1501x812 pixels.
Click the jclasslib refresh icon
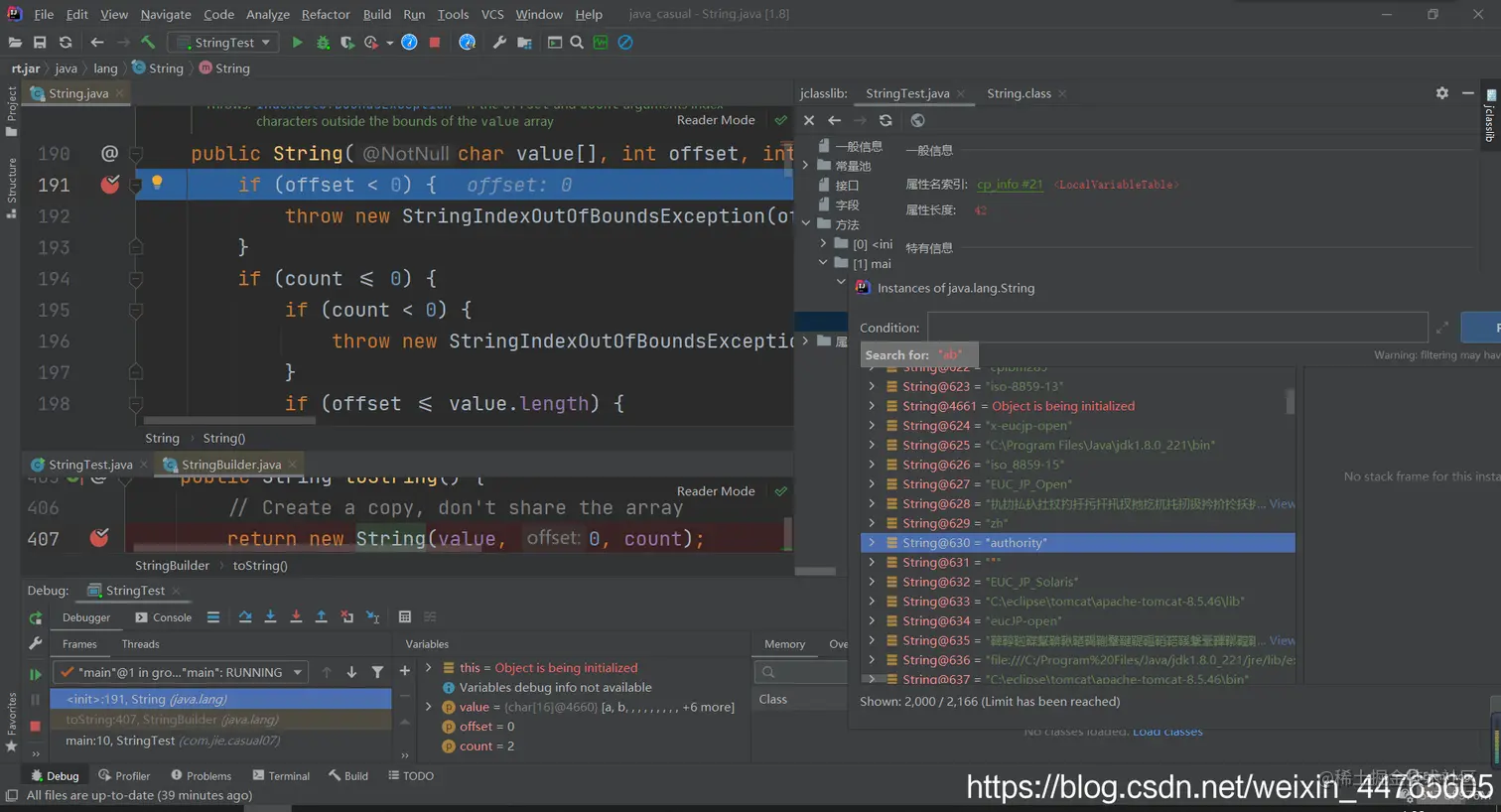coord(886,120)
